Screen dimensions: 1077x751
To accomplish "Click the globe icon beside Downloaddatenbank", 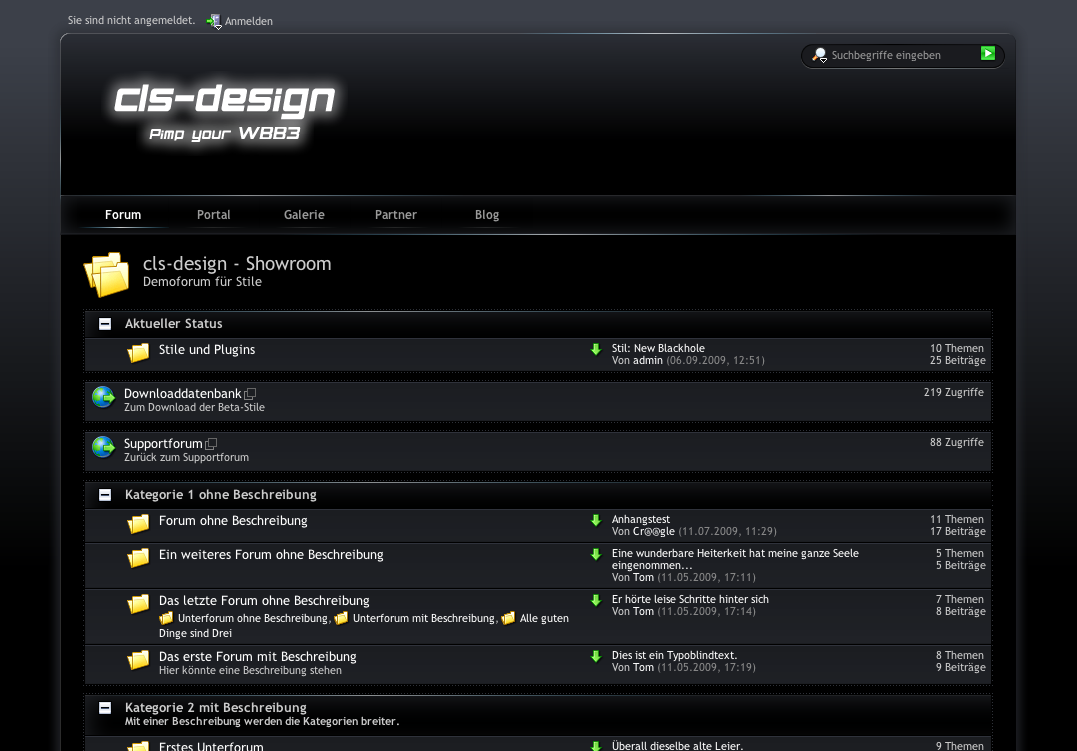I will [103, 397].
